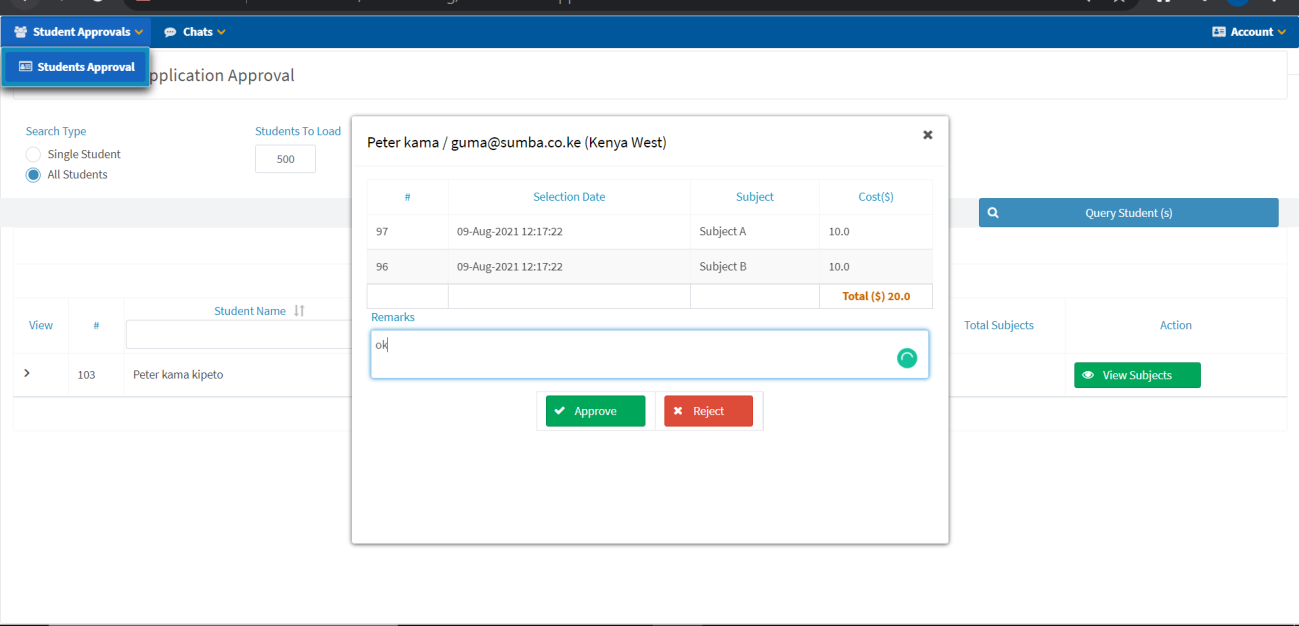Screen dimensions: 1299x626
Task: Close the student subjects dialog
Action: point(927,135)
